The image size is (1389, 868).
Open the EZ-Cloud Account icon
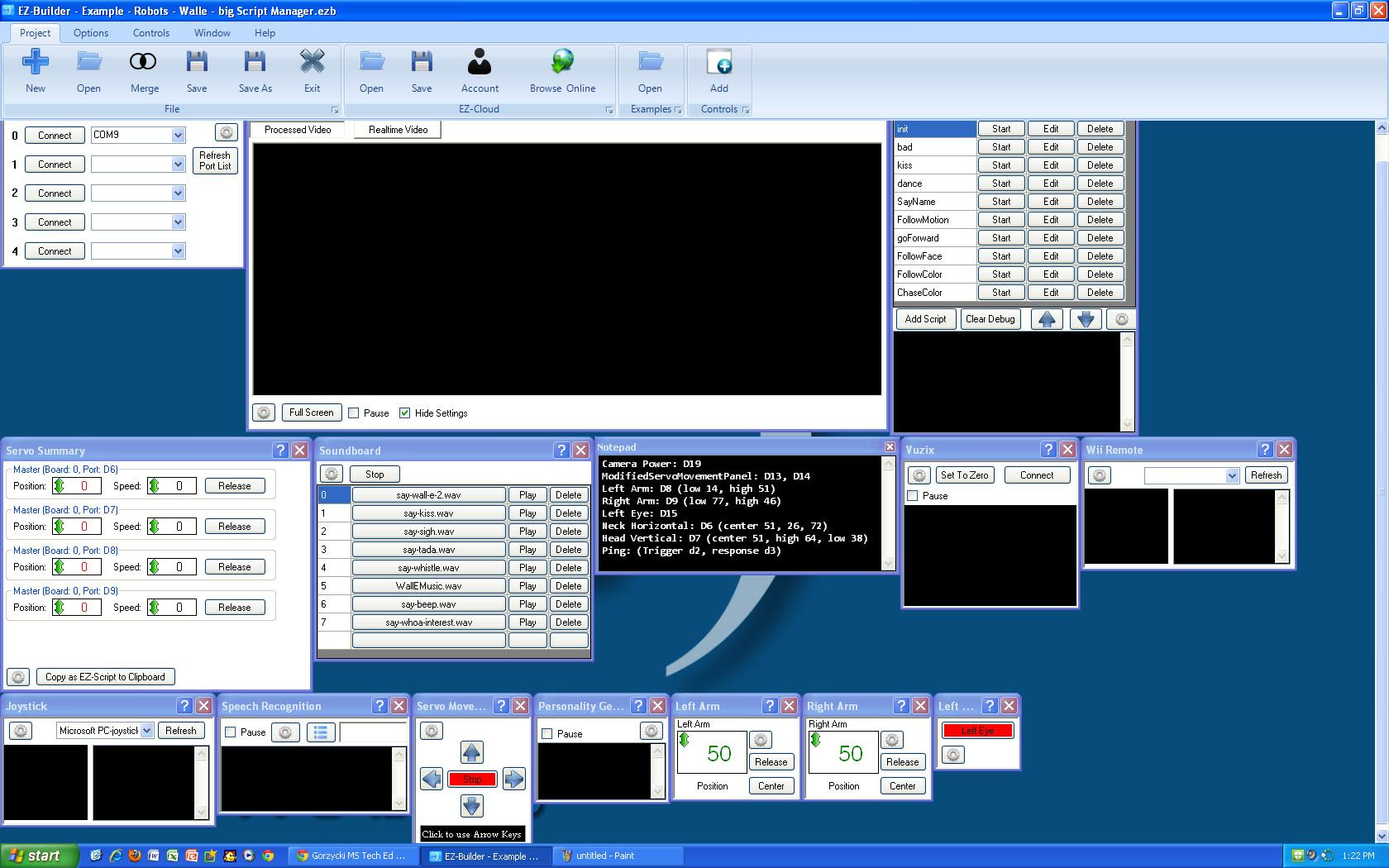(480, 71)
